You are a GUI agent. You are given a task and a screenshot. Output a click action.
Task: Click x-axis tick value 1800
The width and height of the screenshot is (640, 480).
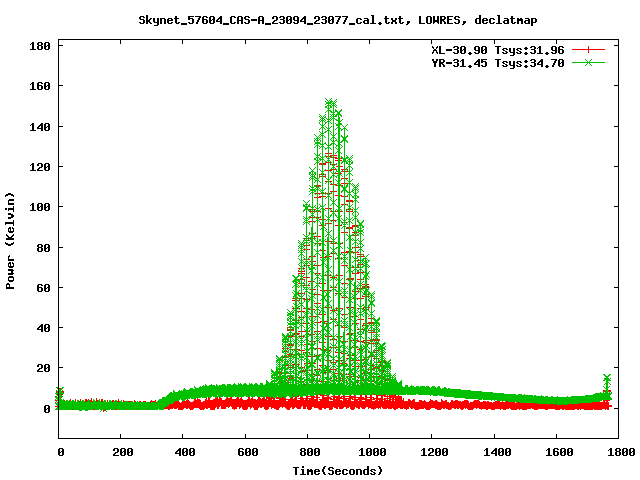620,452
